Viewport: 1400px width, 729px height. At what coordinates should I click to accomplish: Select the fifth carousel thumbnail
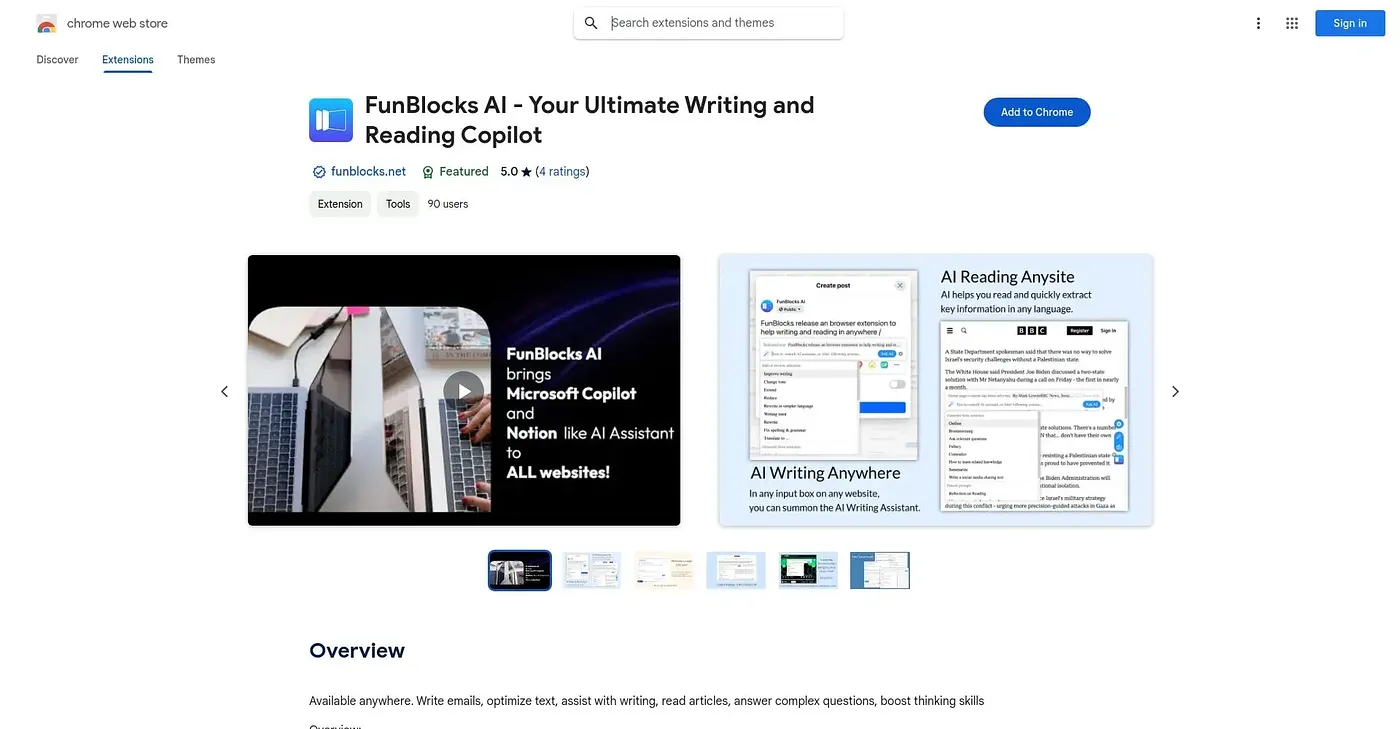(808, 571)
